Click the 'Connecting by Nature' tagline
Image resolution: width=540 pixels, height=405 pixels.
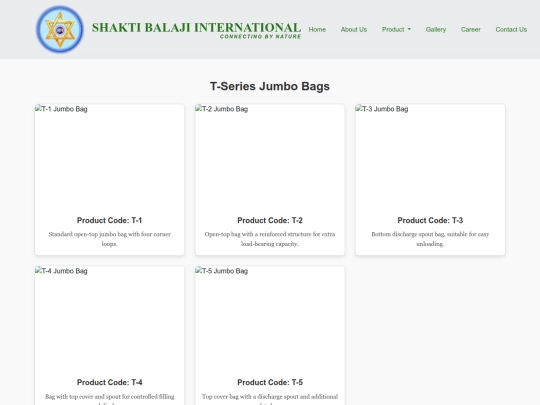[x=260, y=37]
